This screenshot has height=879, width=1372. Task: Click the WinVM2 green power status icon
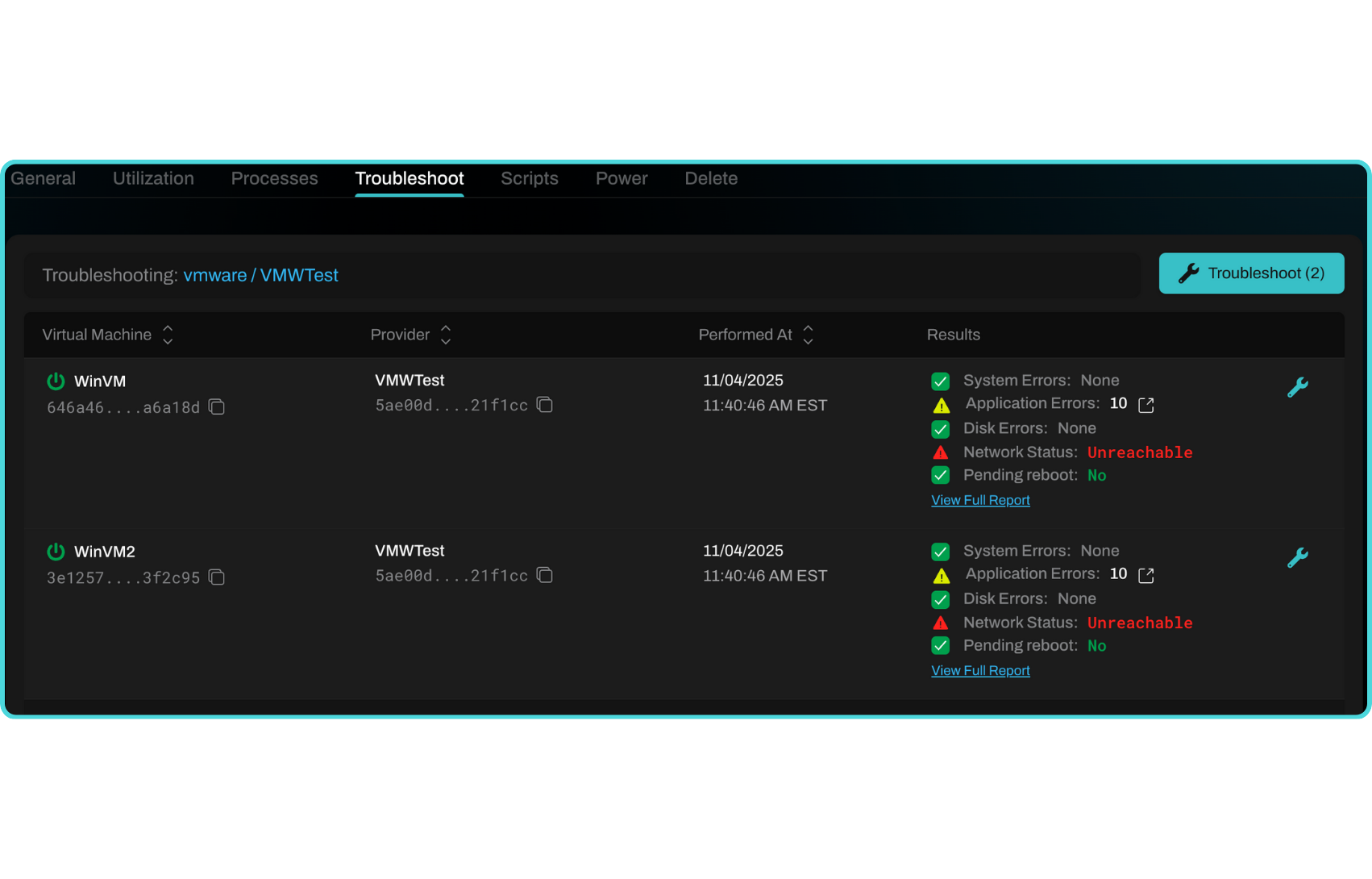click(56, 552)
